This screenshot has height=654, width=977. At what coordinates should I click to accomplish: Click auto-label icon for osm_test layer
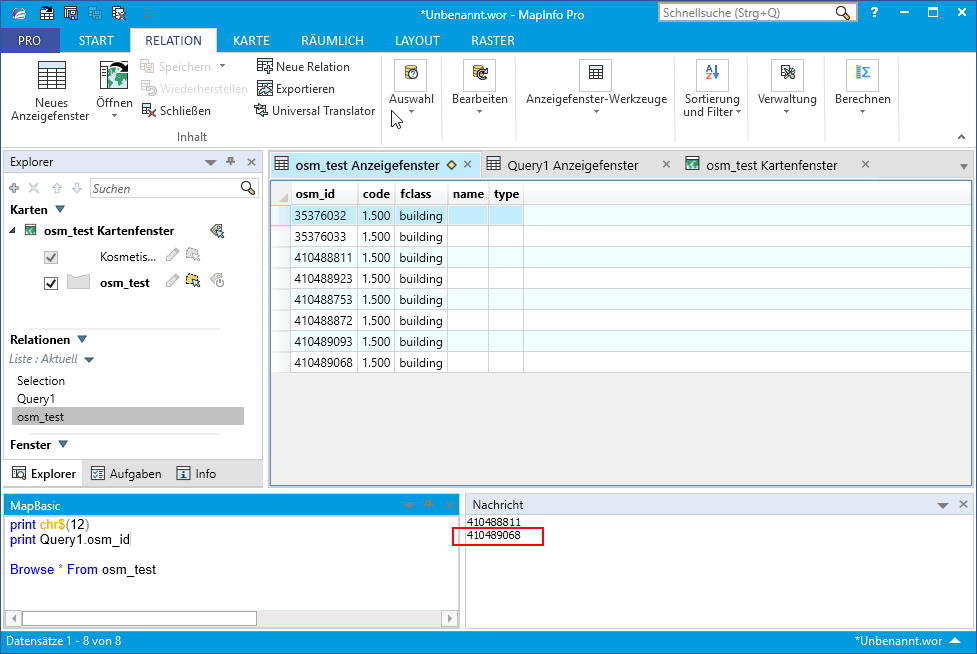tap(217, 281)
